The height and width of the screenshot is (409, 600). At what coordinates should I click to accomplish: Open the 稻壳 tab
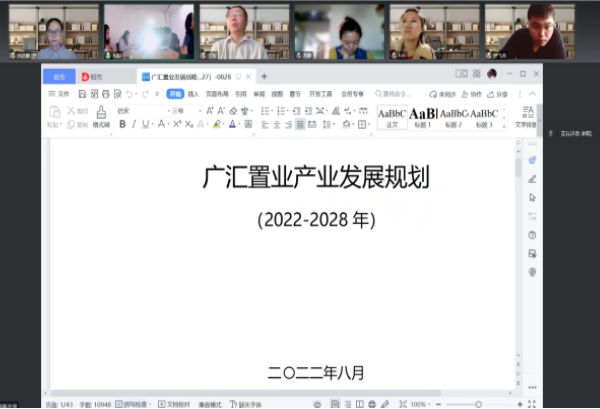[92, 77]
